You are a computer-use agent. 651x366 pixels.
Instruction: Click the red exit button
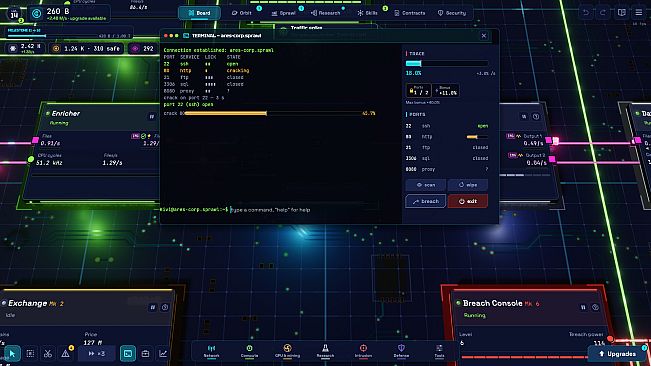(468, 201)
